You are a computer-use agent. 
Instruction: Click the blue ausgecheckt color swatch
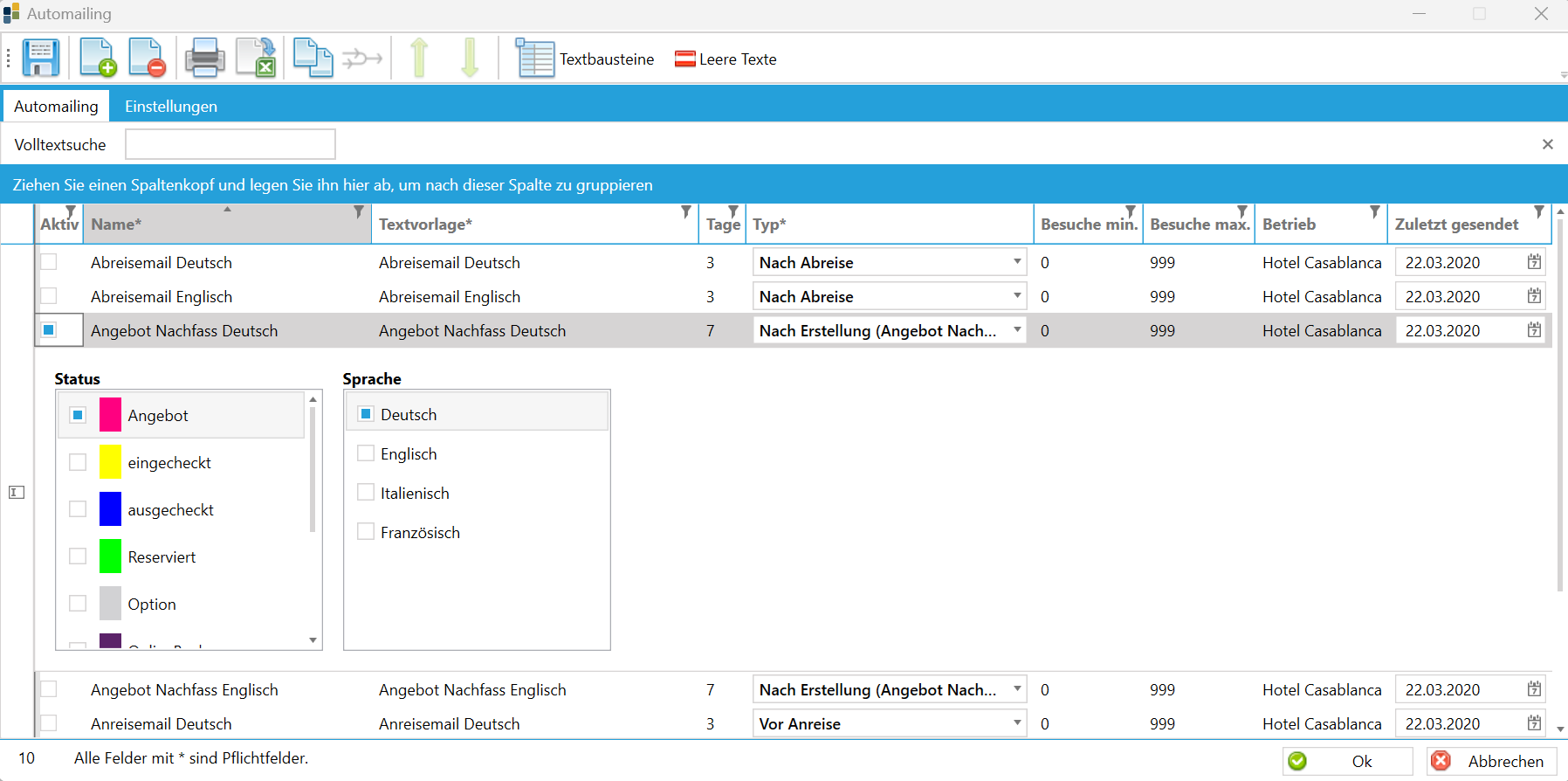point(110,509)
